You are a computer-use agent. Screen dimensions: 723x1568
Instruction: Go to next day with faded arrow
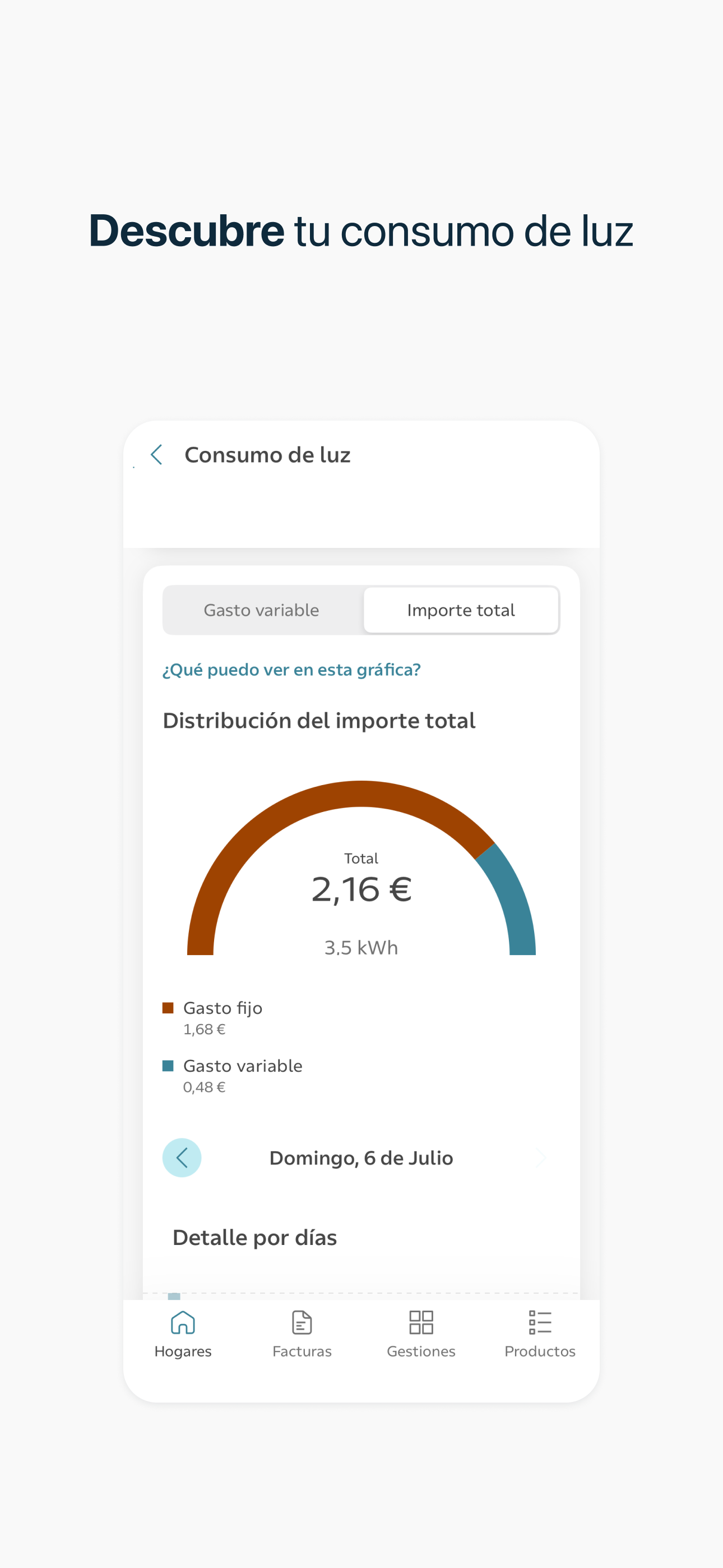(x=540, y=1157)
